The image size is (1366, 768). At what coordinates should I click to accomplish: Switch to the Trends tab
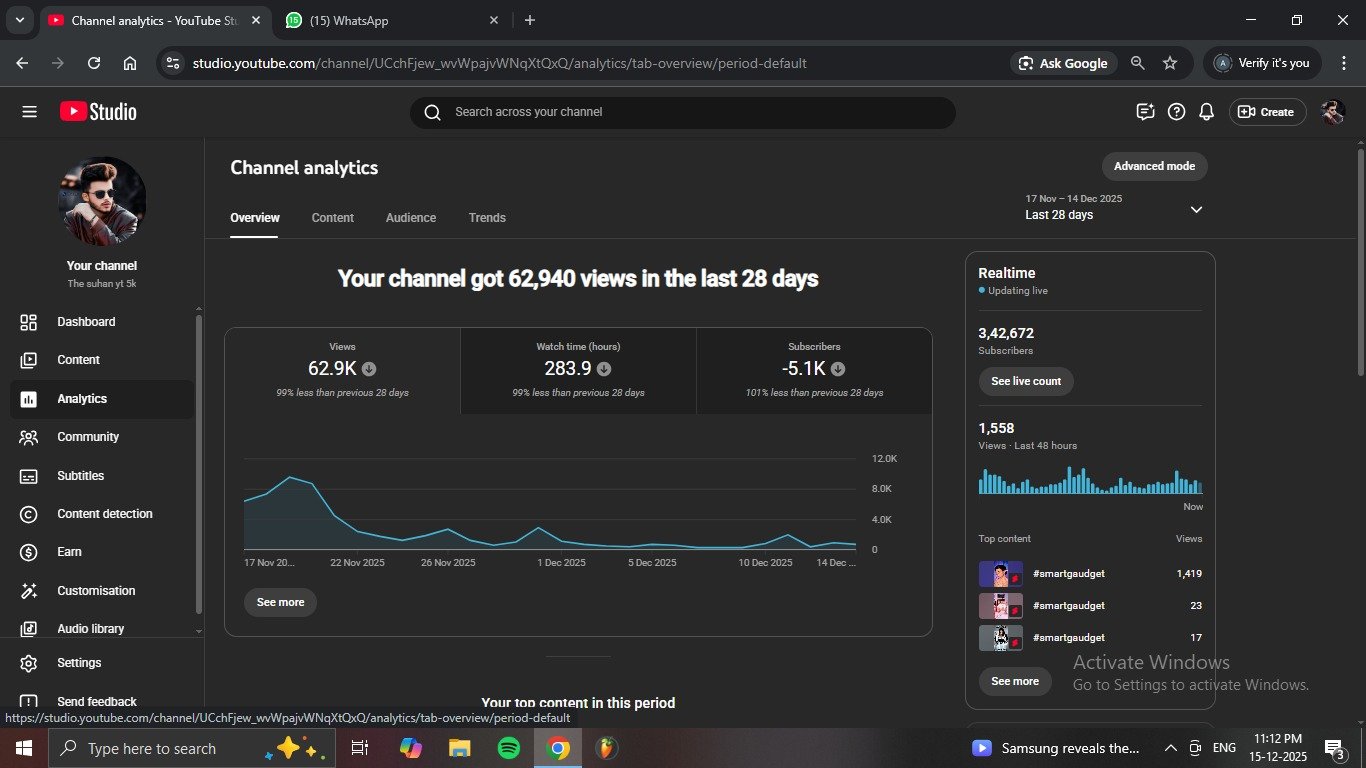487,218
